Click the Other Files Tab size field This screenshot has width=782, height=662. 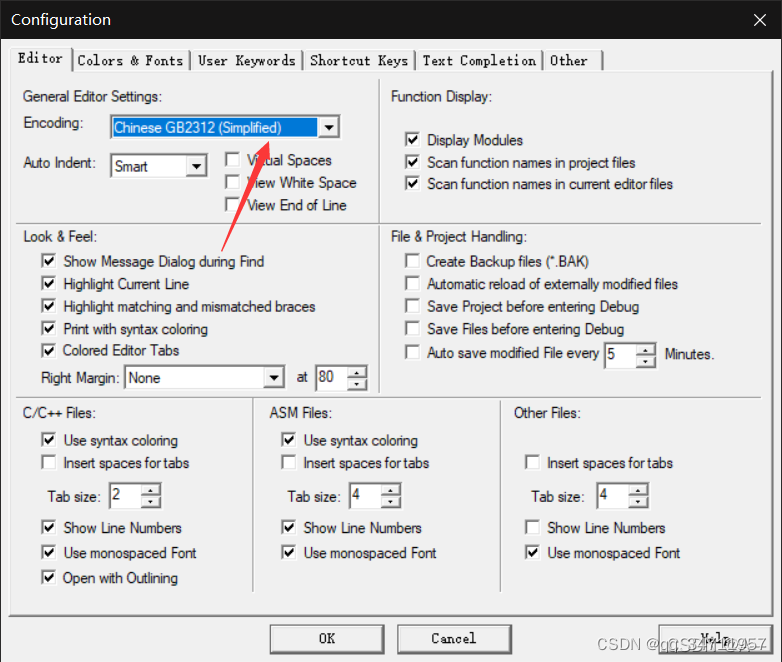click(613, 495)
